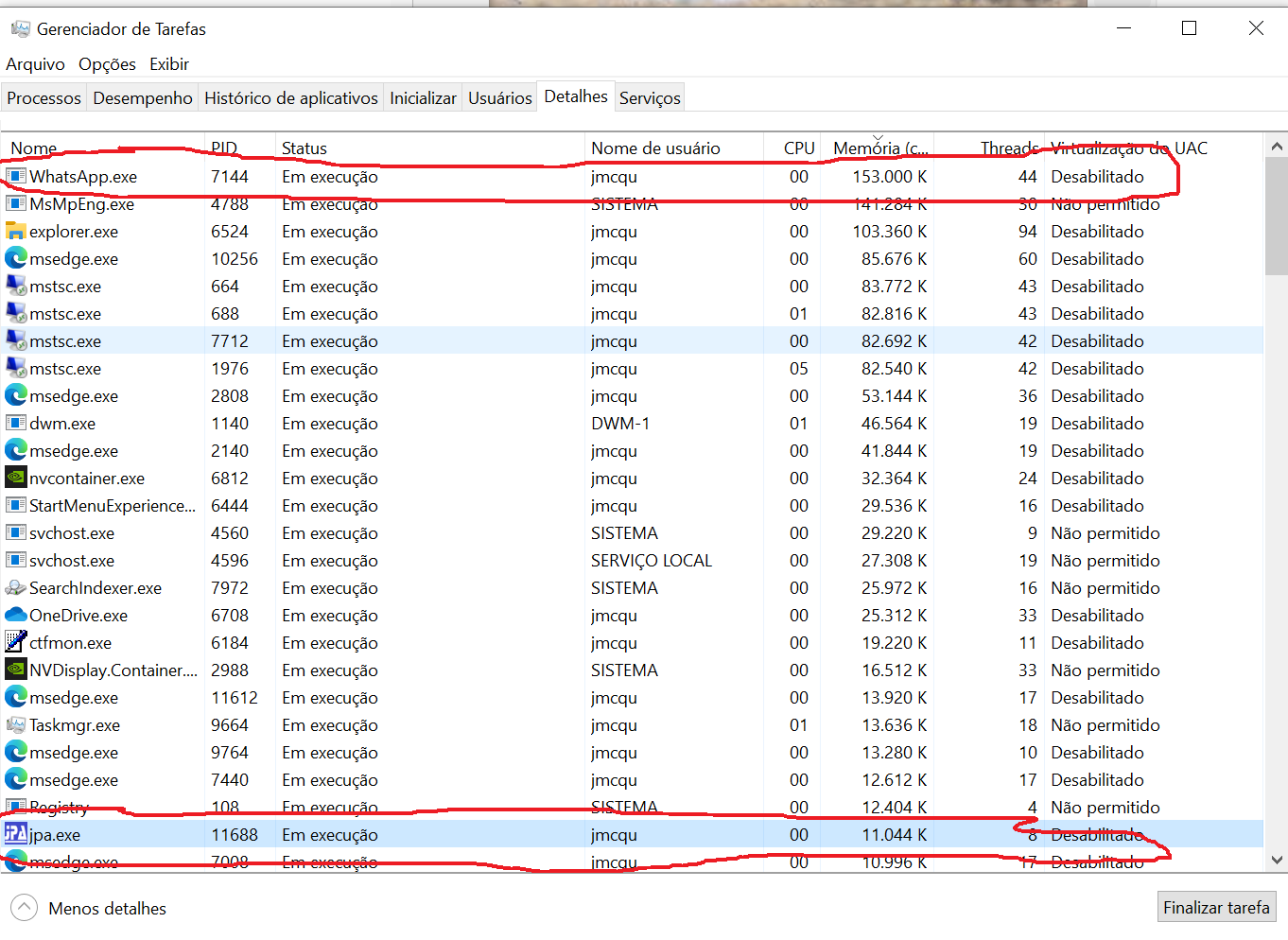
Task: Click the OneDrive.exe cloud icon
Action: click(x=15, y=616)
